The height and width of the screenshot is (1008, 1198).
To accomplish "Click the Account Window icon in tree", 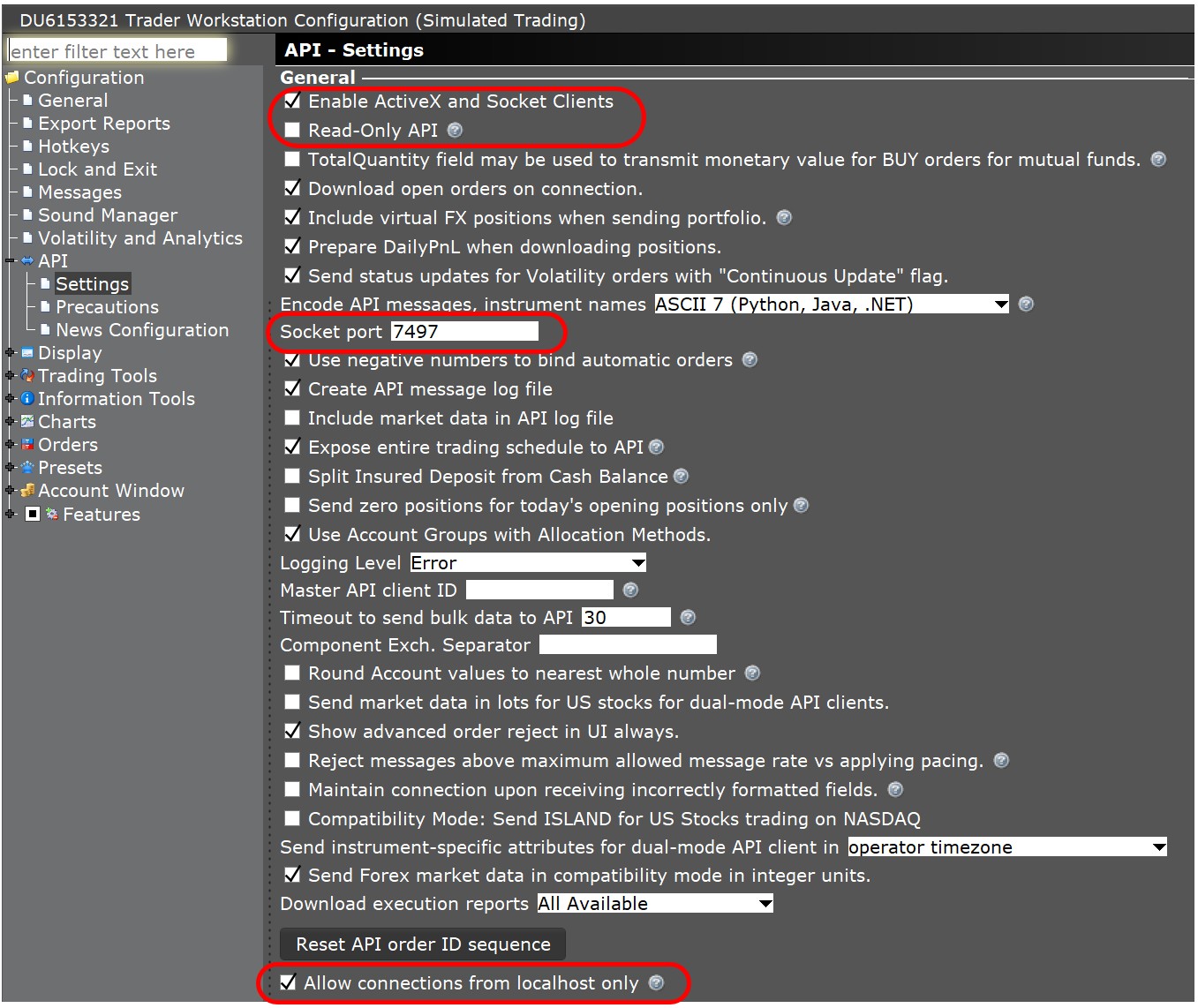I will pos(27,491).
